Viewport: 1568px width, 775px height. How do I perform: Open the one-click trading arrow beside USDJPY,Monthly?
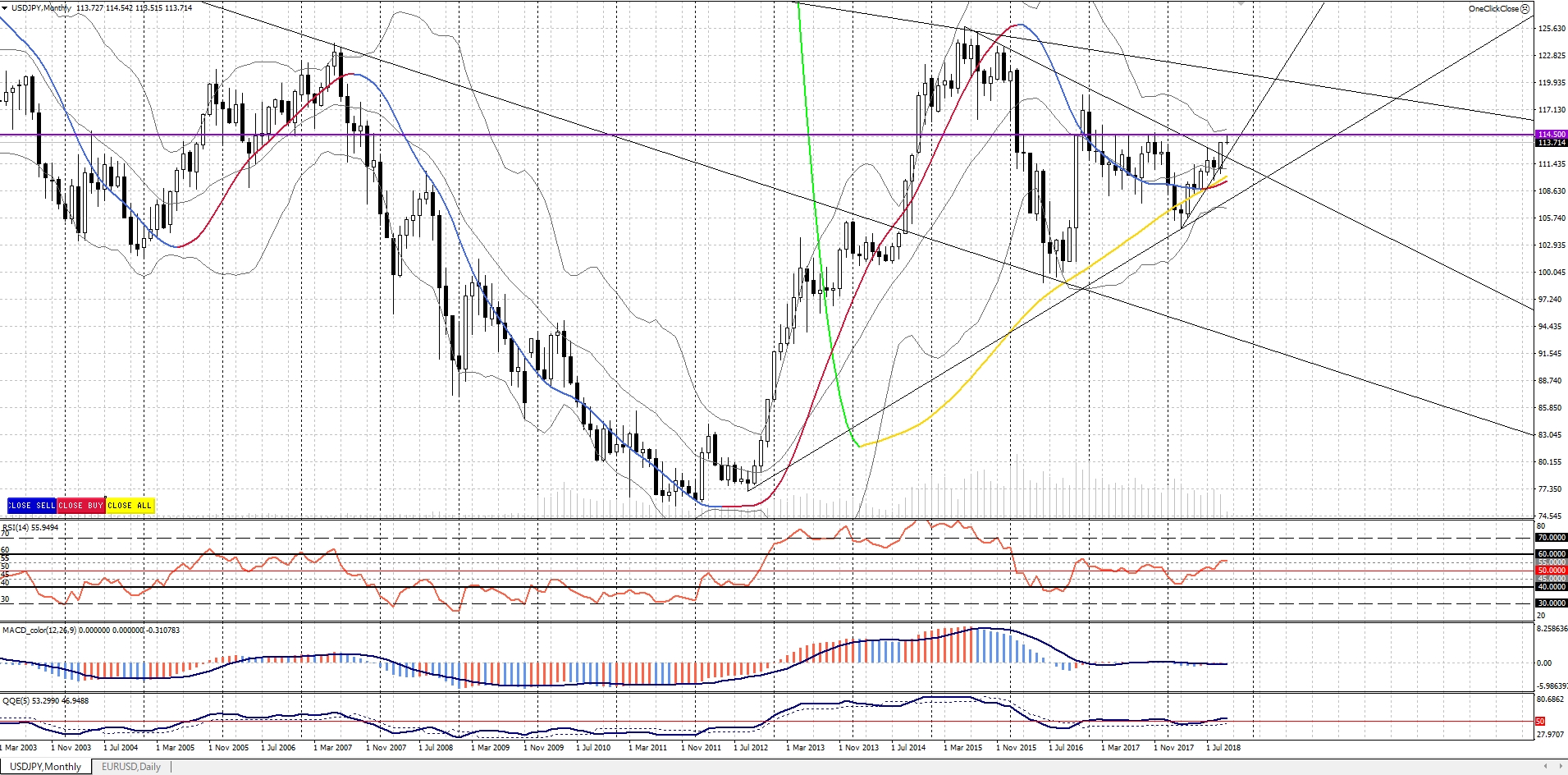point(5,8)
